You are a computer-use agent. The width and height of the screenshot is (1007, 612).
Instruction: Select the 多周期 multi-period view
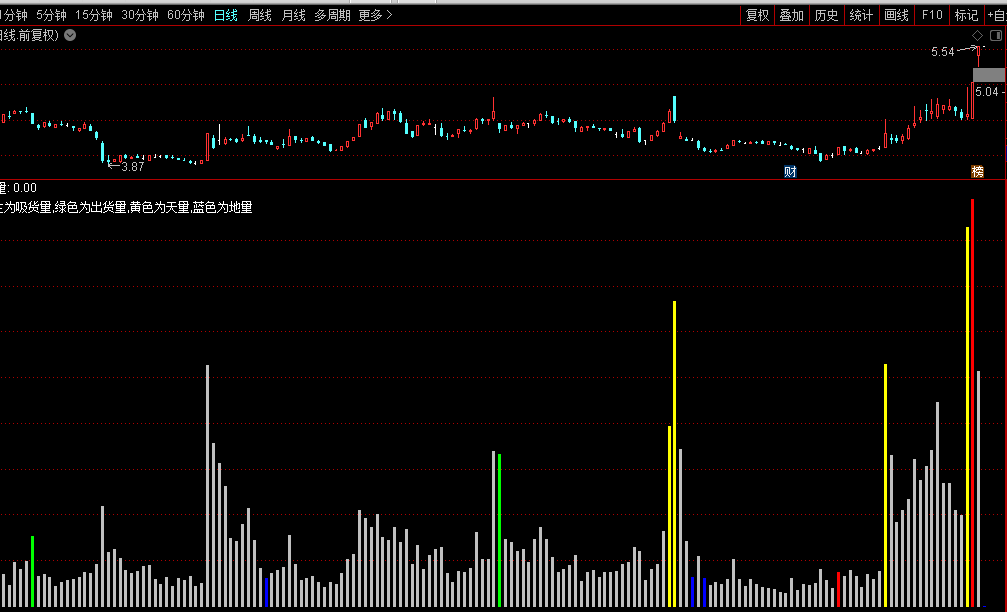point(332,15)
